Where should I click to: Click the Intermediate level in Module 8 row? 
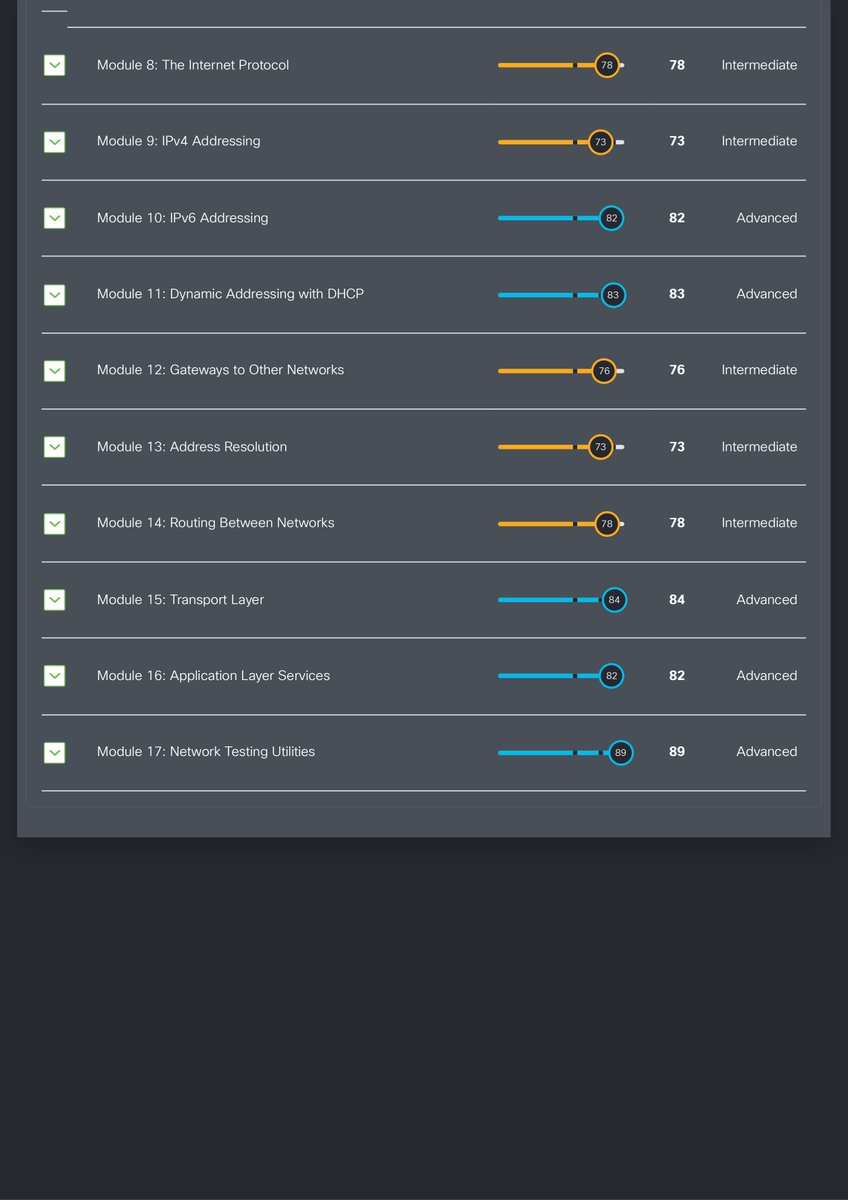click(760, 65)
